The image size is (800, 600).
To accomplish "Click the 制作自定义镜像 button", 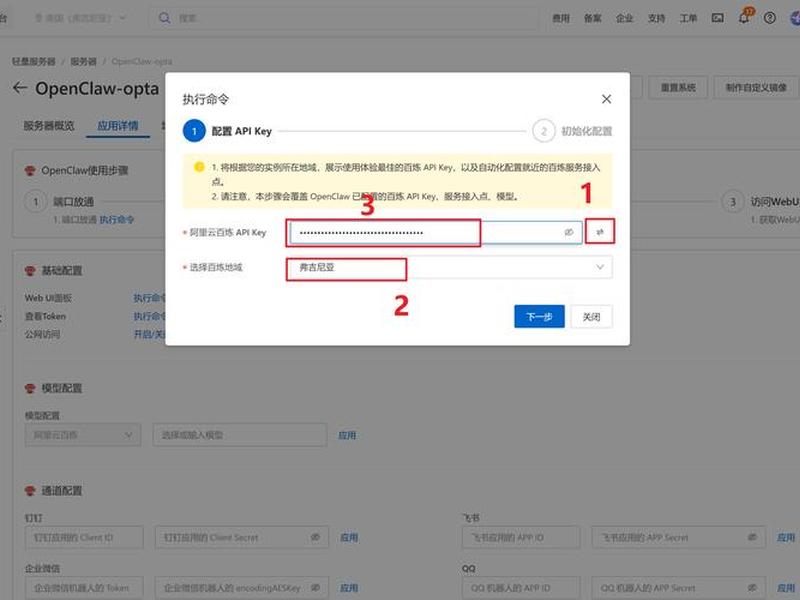I will (756, 88).
